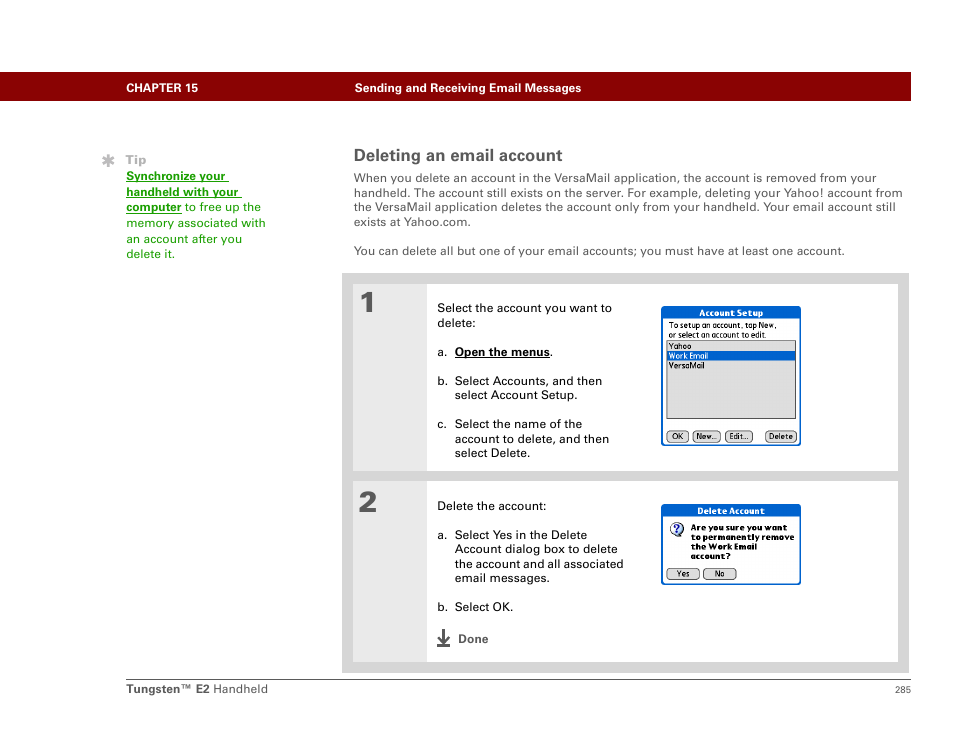Click the 'Tungsten E2 Handheld' footer text

[197, 689]
